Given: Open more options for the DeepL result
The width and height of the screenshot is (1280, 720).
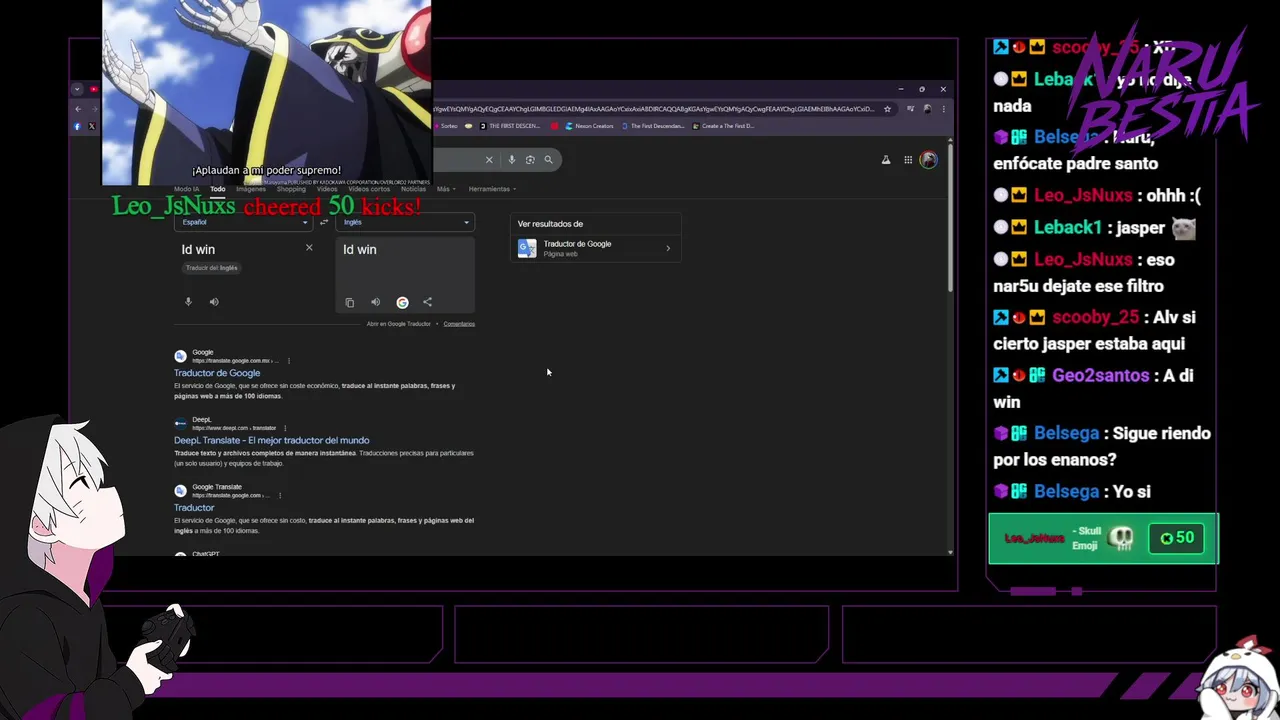Looking at the screenshot, I should [285, 428].
